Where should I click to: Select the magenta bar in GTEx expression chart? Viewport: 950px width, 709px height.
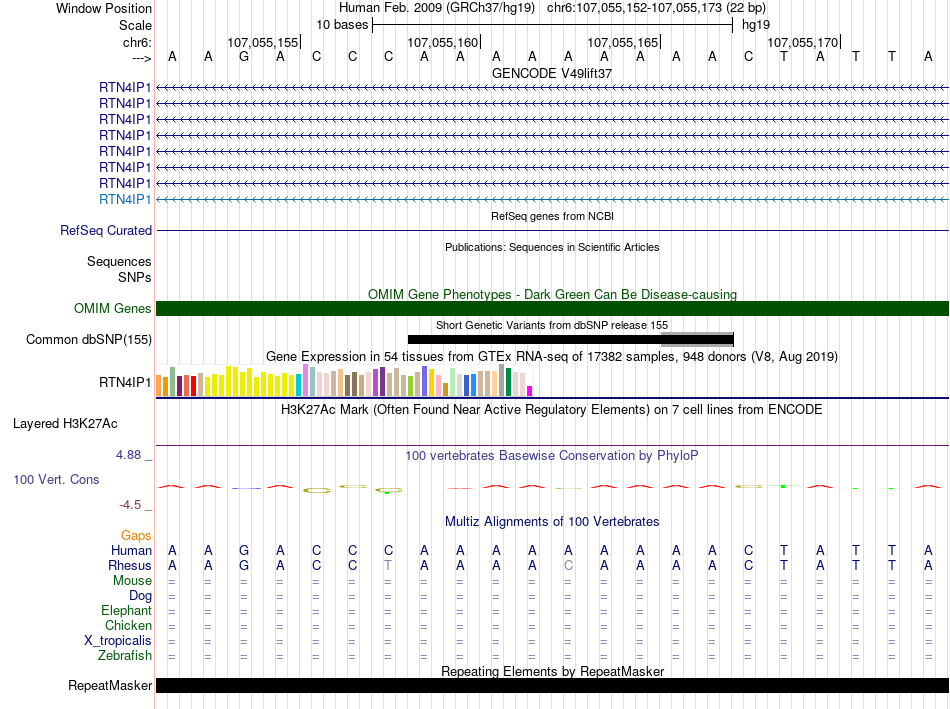pos(530,390)
